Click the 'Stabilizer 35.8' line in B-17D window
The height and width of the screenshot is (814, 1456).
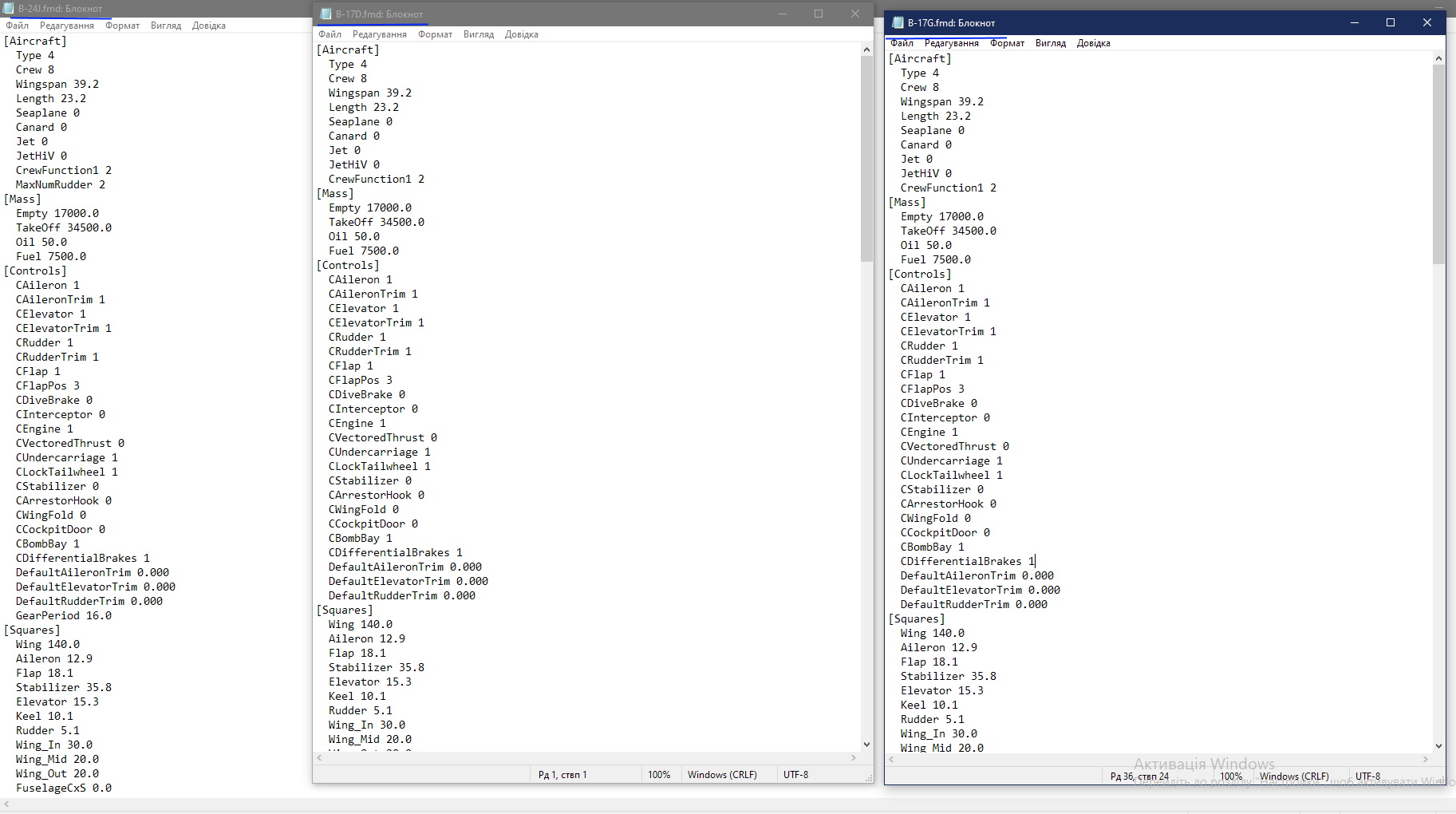pyautogui.click(x=377, y=667)
